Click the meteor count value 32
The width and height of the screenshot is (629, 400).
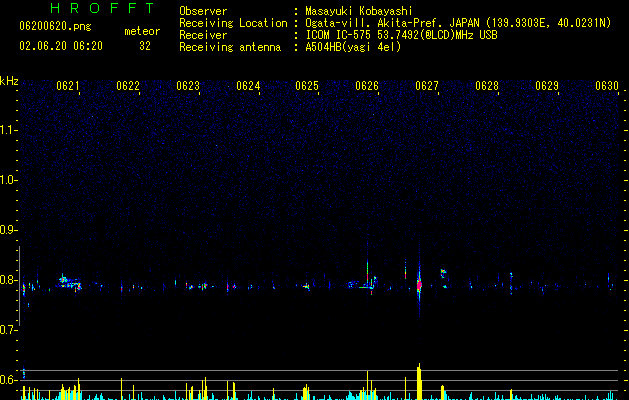point(145,46)
